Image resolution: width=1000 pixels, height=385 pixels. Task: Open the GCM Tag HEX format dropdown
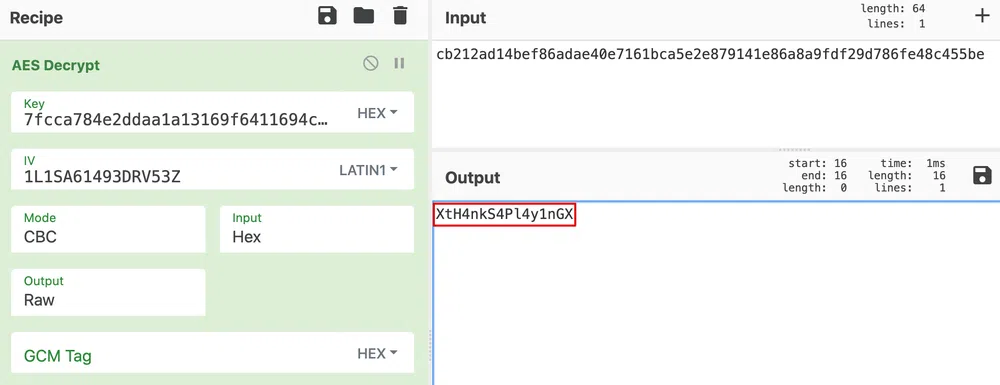coord(377,353)
